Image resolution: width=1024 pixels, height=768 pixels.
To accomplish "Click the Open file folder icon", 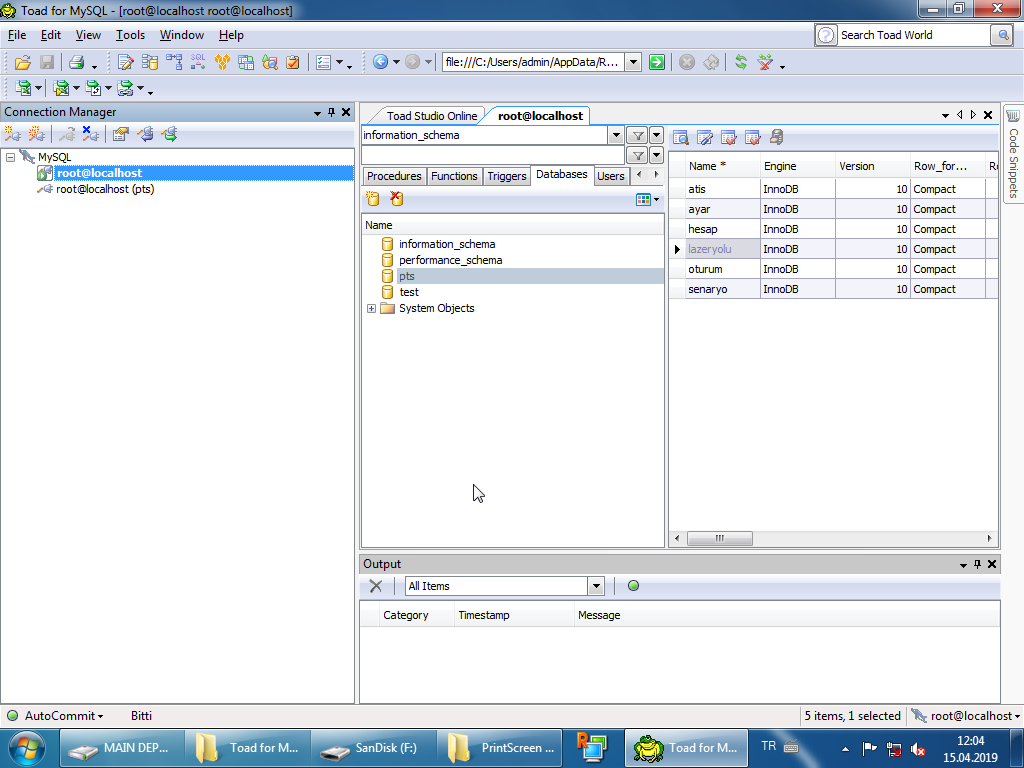I will (23, 62).
